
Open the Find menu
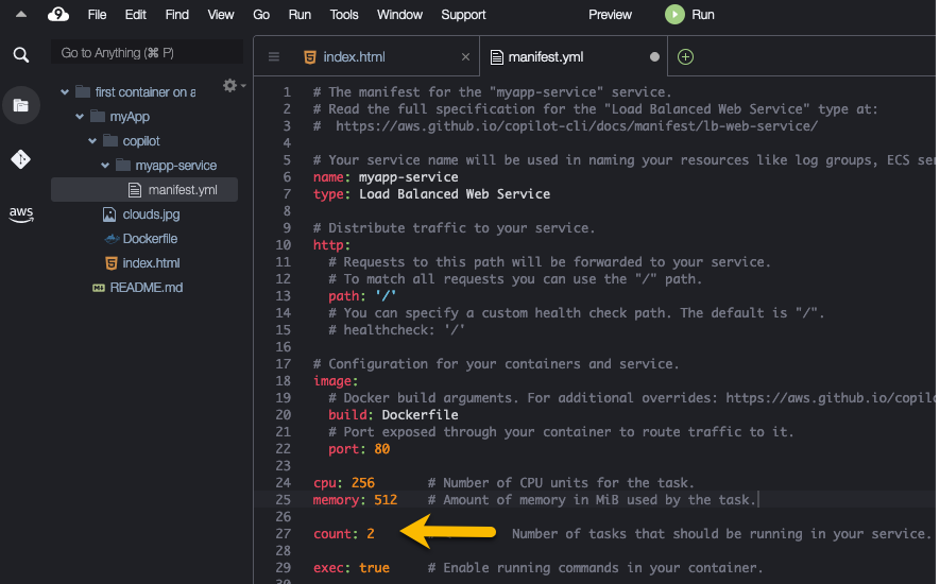pyautogui.click(x=176, y=14)
